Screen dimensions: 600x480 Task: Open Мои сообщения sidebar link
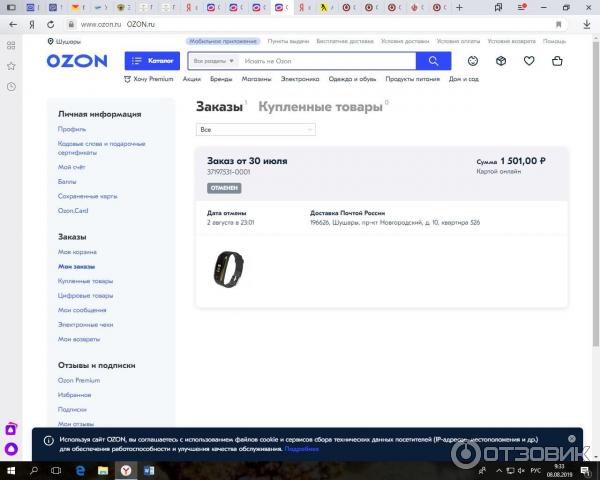pyautogui.click(x=82, y=310)
